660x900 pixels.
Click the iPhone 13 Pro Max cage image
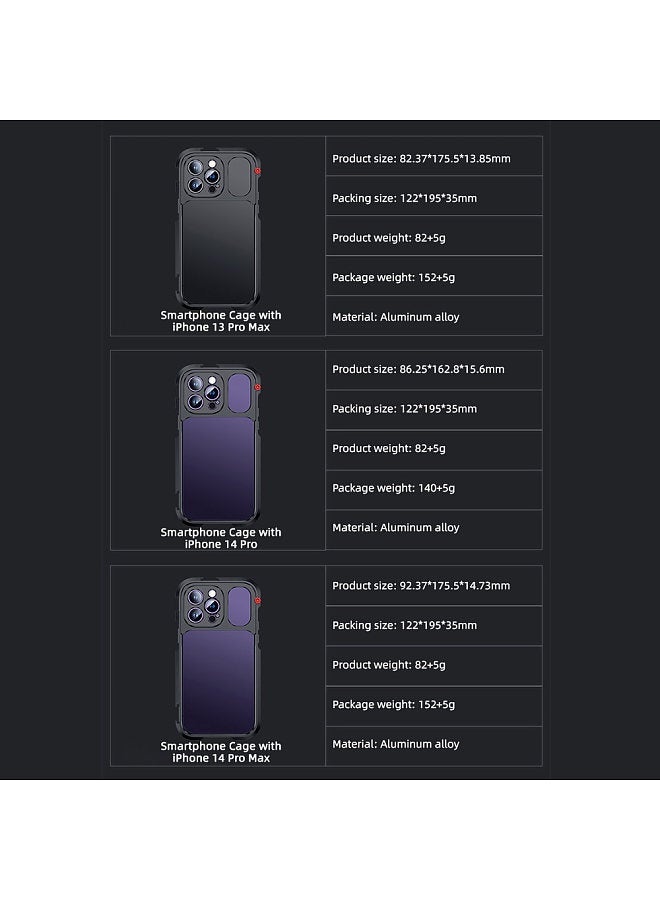(x=218, y=228)
